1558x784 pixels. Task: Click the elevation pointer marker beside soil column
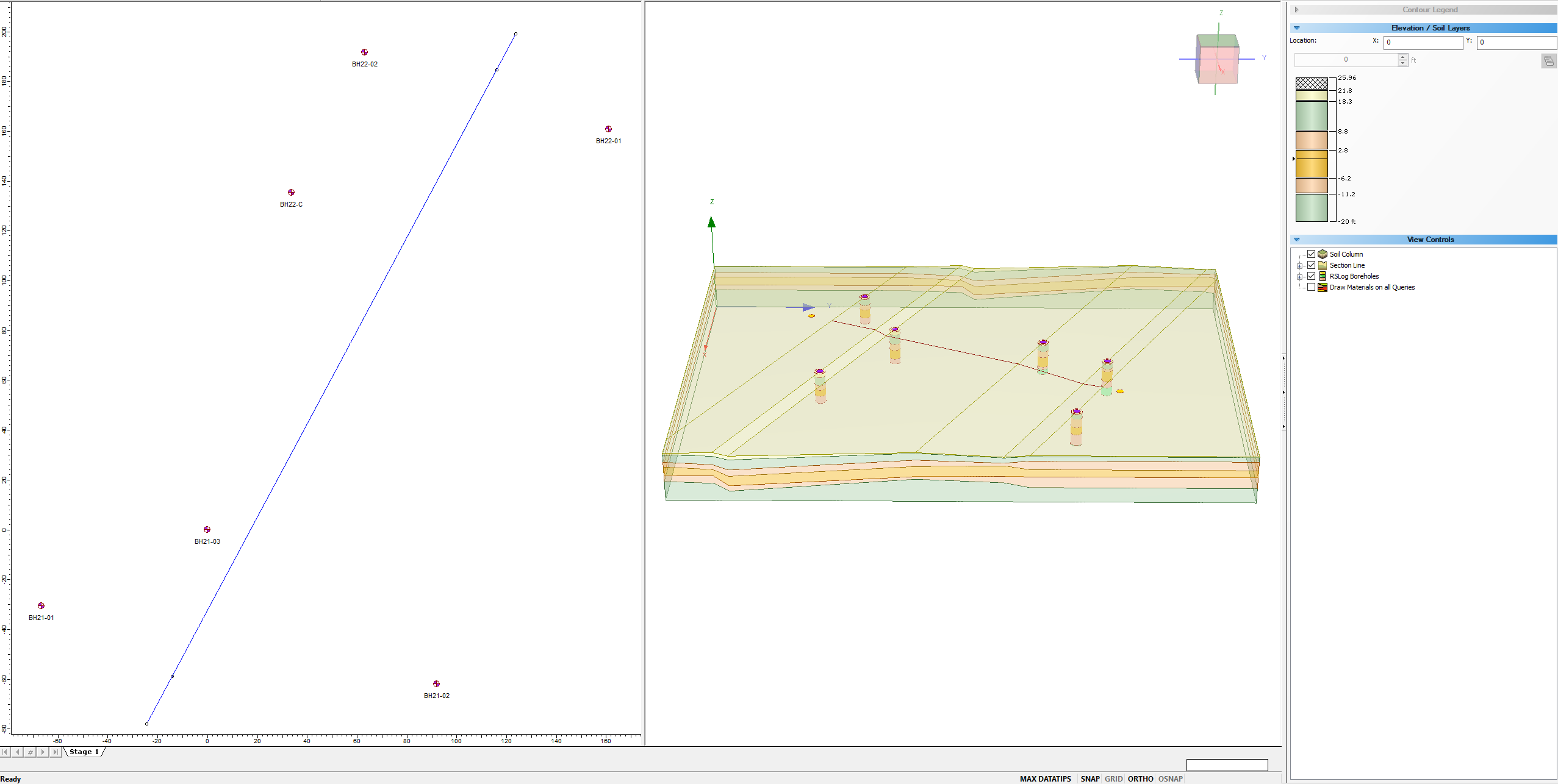tap(1293, 159)
